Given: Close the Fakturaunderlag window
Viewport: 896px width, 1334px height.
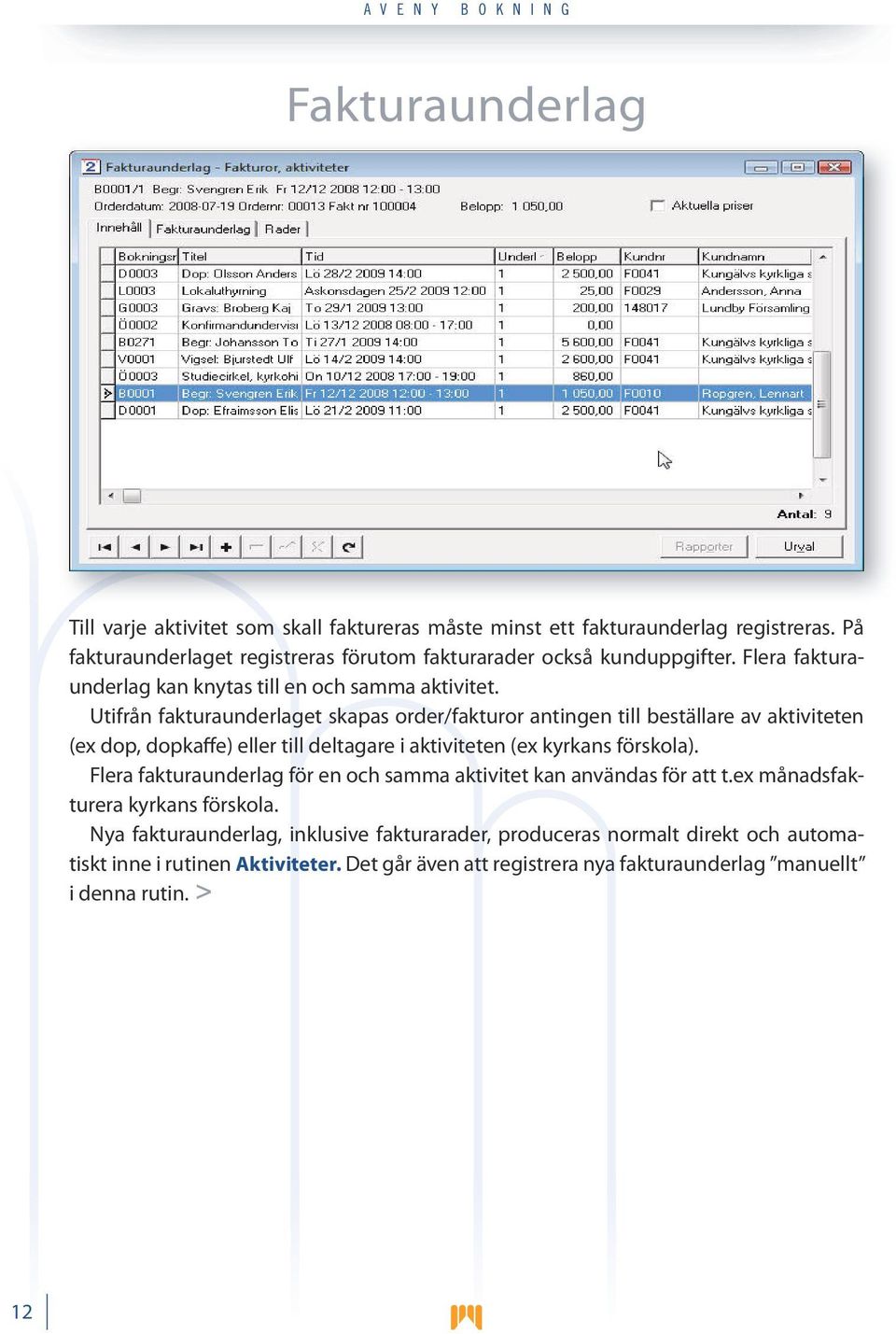Looking at the screenshot, I should pyautogui.click(x=833, y=167).
